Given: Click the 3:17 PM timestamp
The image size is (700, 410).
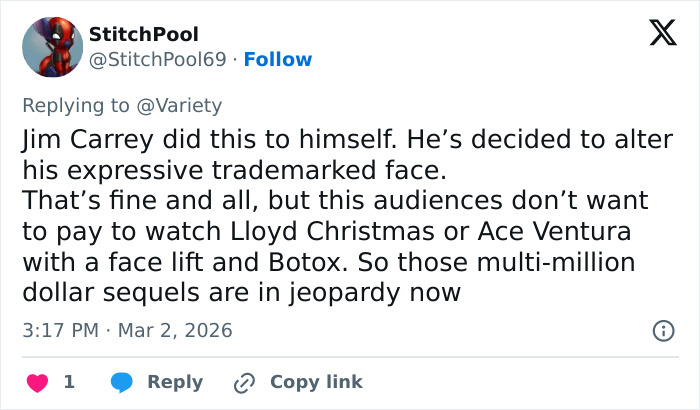Looking at the screenshot, I should click(x=61, y=330).
